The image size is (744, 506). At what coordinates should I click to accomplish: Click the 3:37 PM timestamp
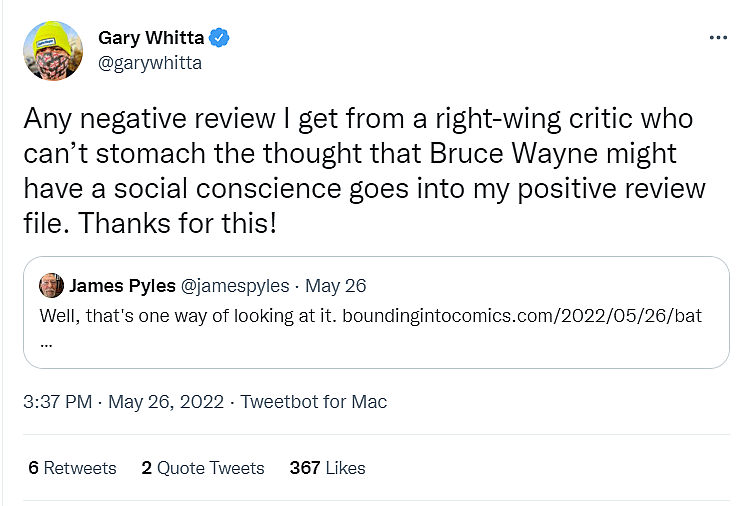point(59,402)
